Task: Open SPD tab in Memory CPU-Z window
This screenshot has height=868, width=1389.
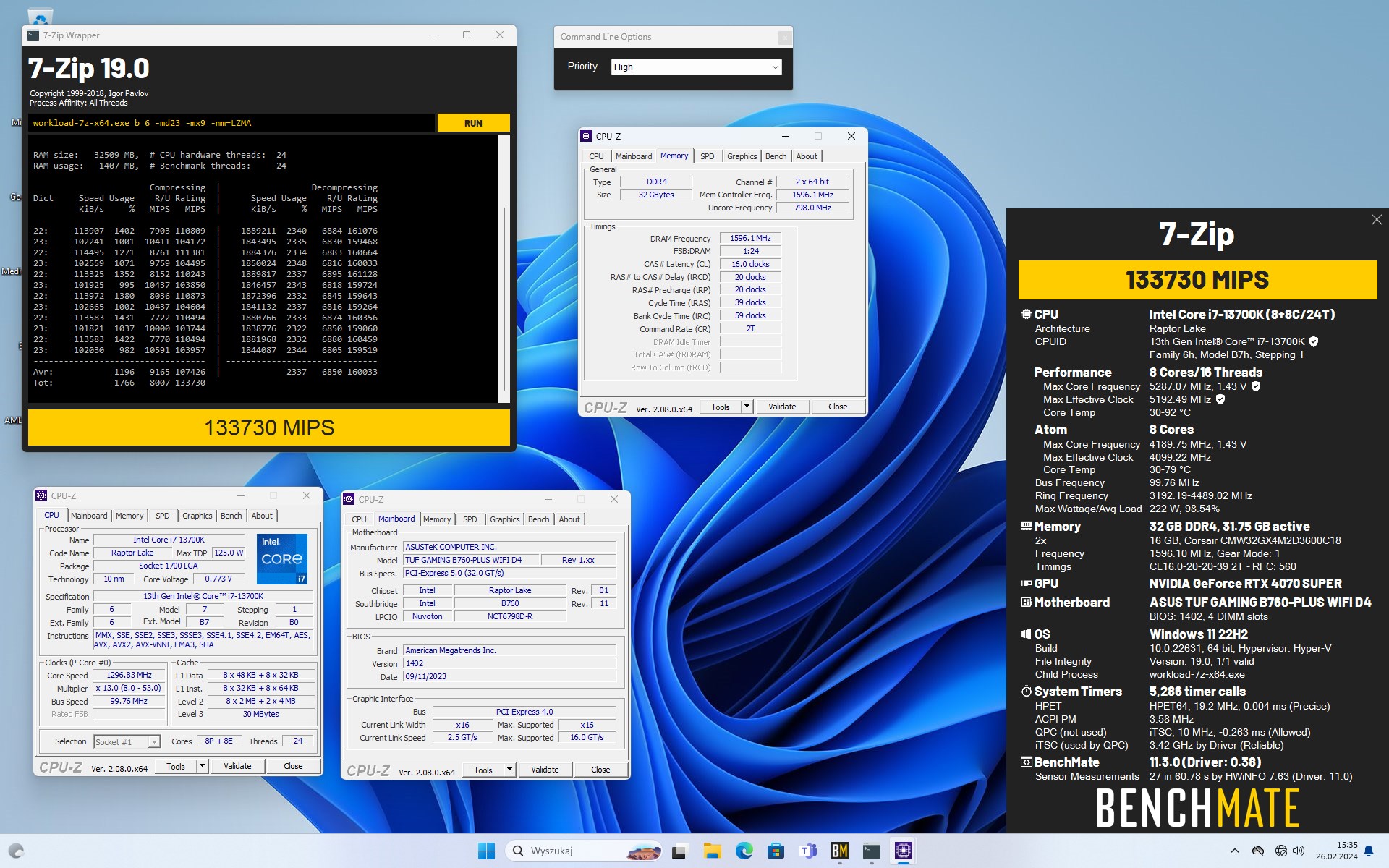Action: [707, 156]
